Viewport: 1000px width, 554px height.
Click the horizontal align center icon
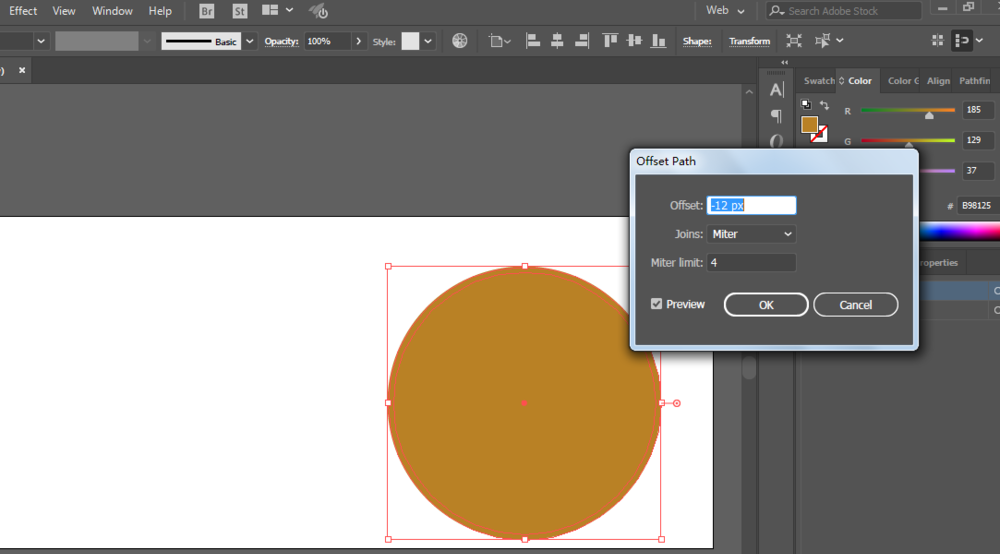[557, 41]
